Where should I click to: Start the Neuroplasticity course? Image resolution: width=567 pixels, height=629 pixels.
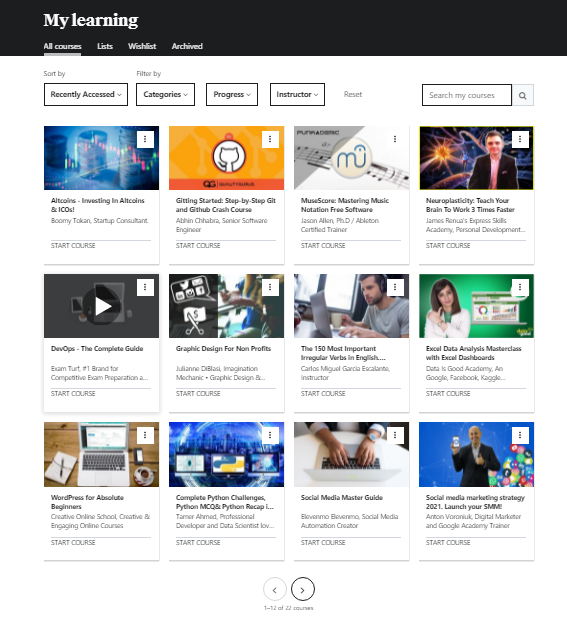[448, 246]
